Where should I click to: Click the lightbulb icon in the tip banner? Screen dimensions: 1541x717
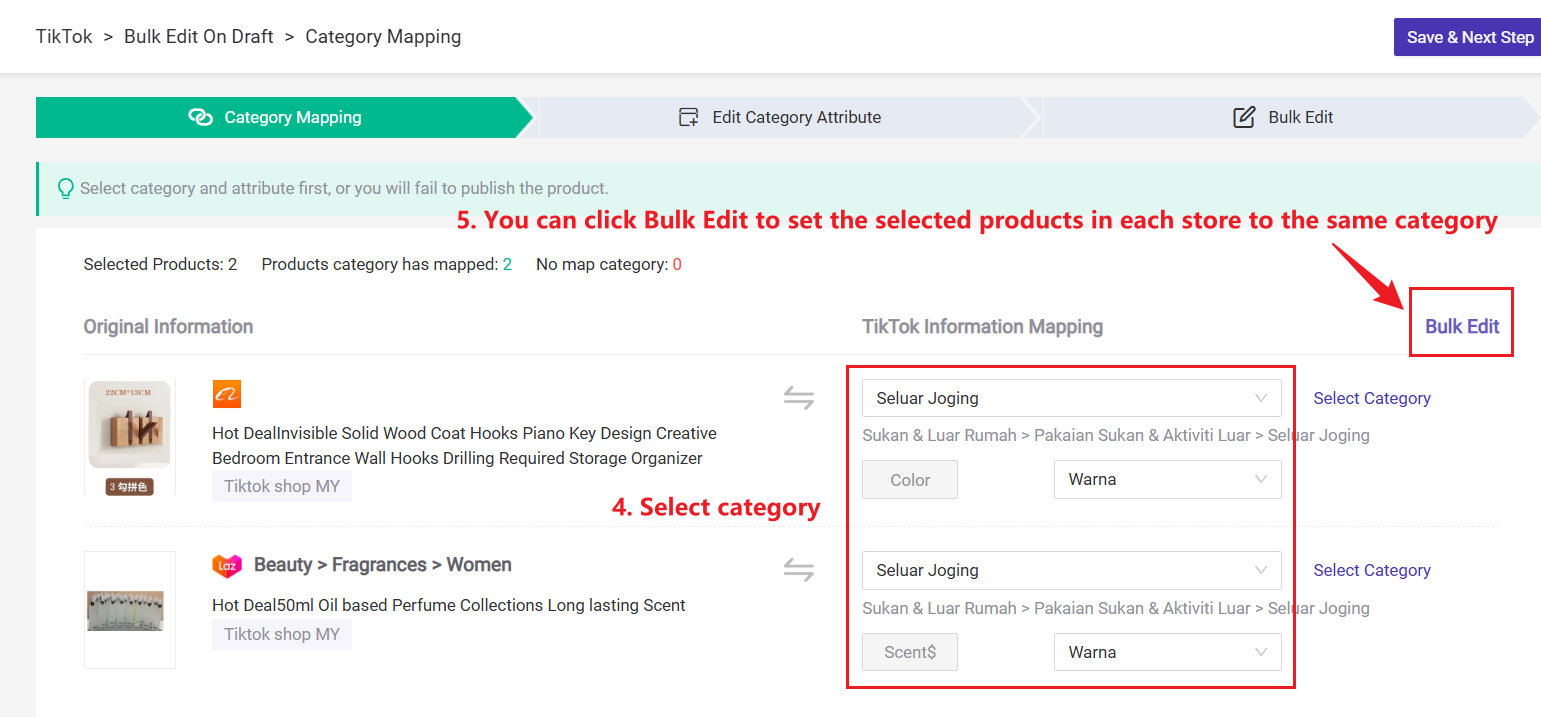65,188
